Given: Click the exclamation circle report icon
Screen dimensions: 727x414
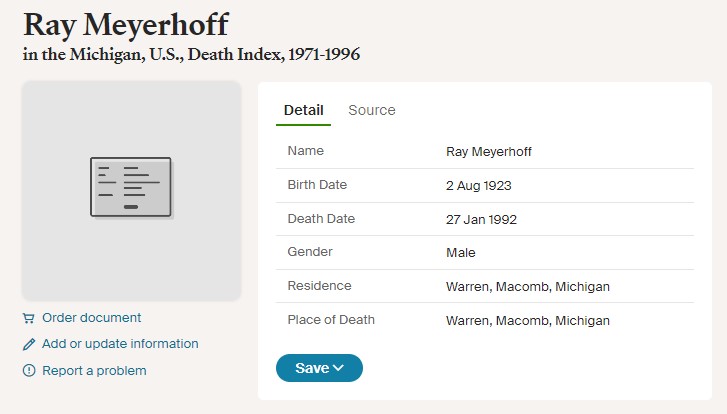Looking at the screenshot, I should [x=29, y=370].
